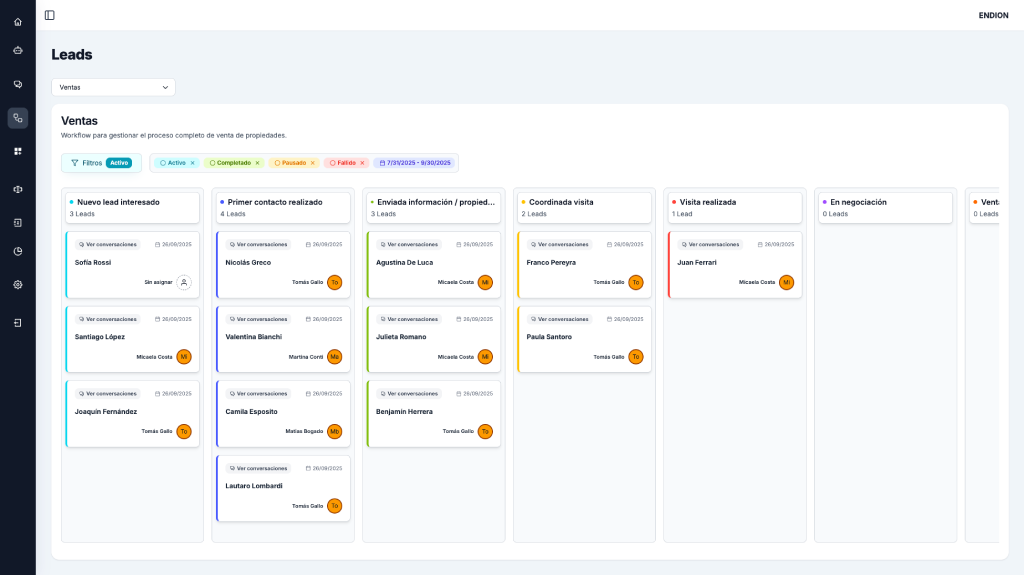Select the grid dashboard icon in sidebar

18,151
